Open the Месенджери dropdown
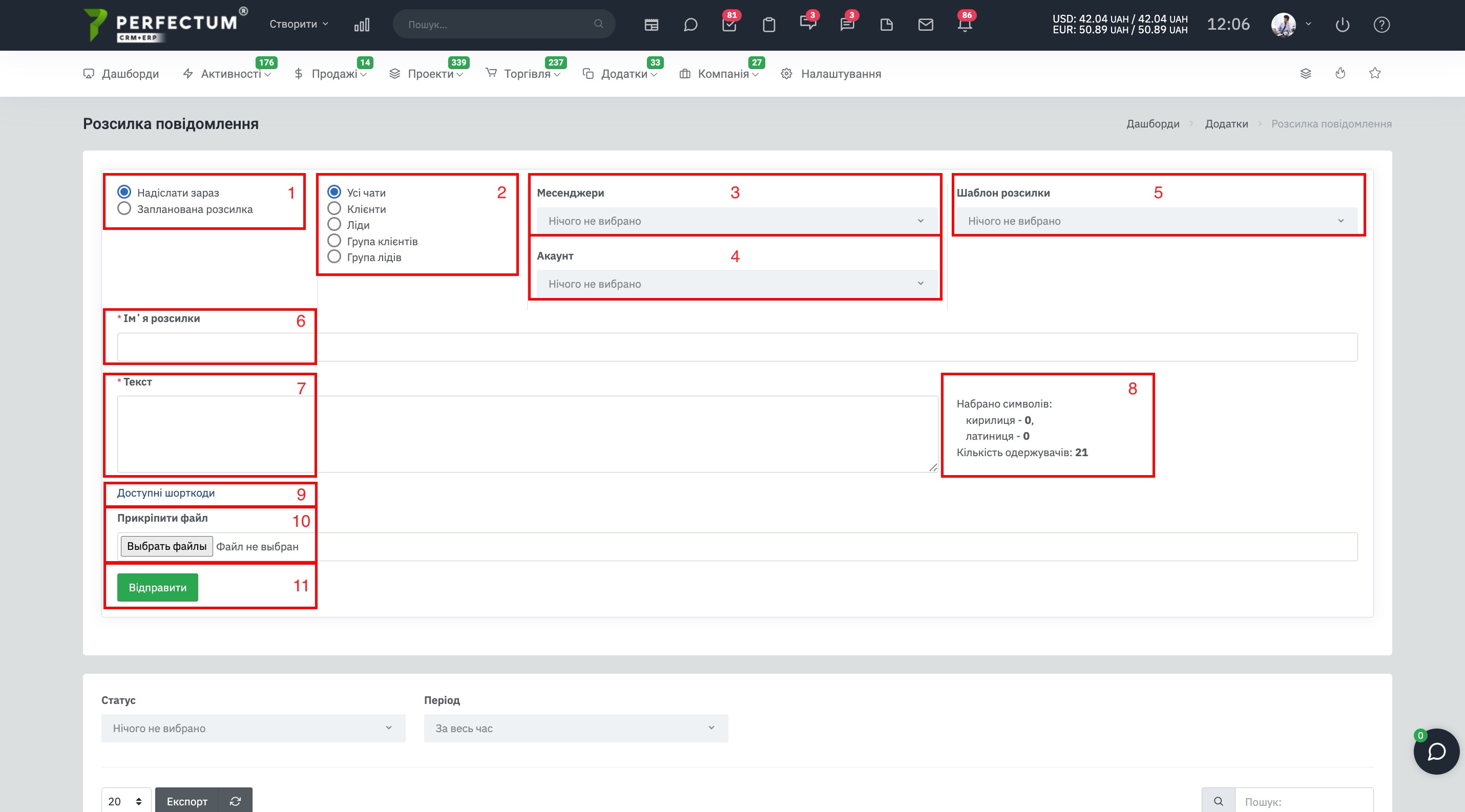 (x=737, y=221)
